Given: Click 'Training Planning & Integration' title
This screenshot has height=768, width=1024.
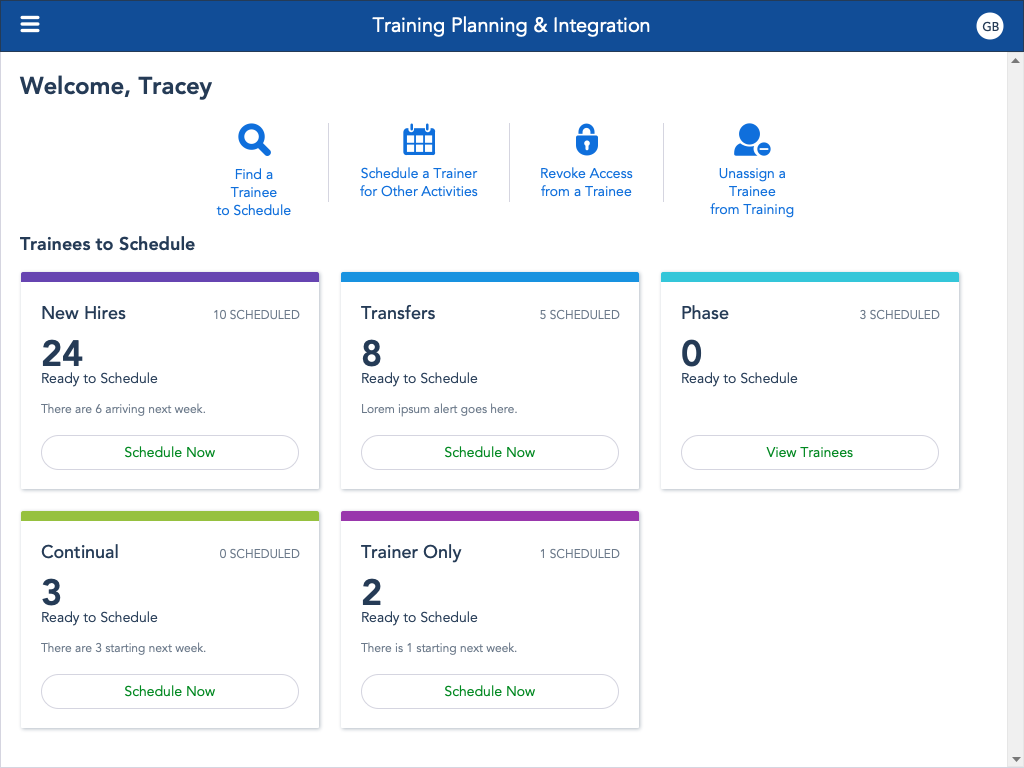Looking at the screenshot, I should click(511, 25).
